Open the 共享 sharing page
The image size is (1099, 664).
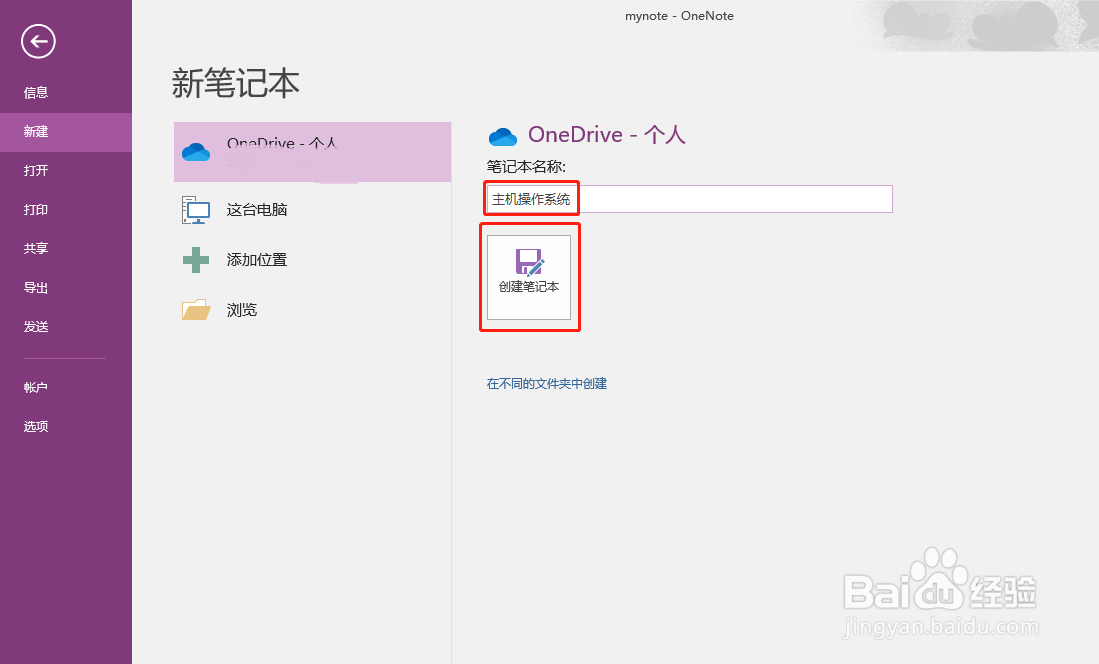pyautogui.click(x=66, y=248)
